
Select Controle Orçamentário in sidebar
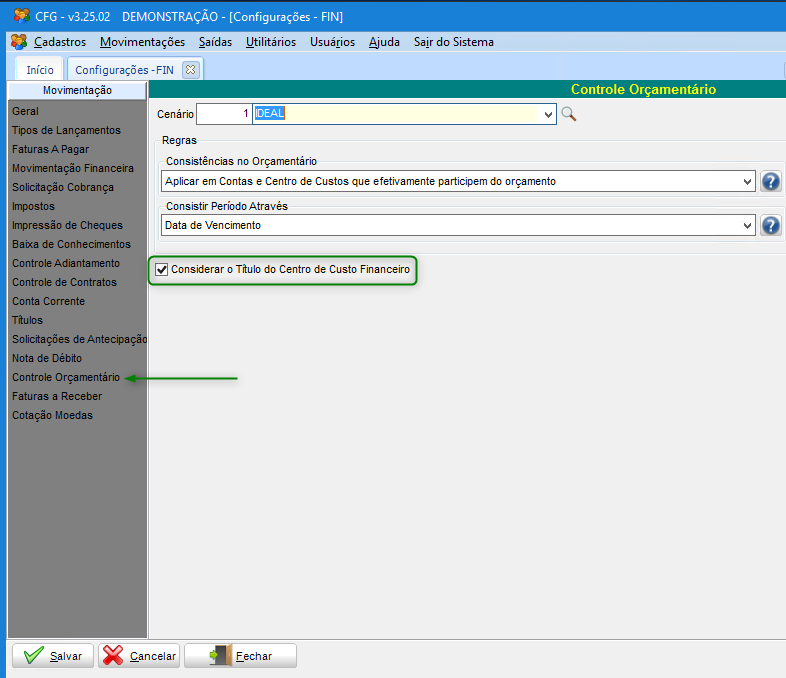[66, 377]
